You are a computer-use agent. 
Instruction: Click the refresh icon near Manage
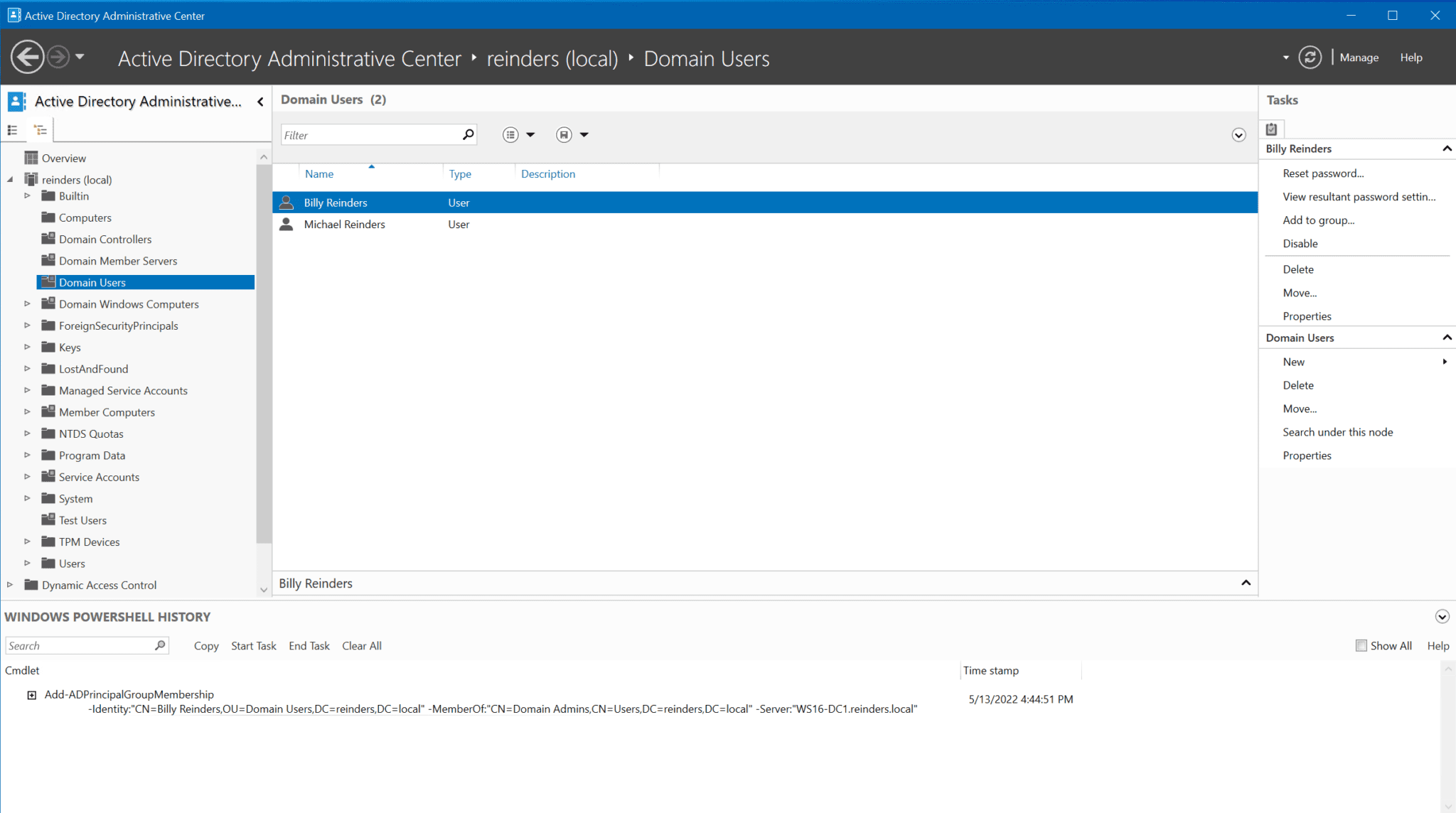coord(1310,57)
